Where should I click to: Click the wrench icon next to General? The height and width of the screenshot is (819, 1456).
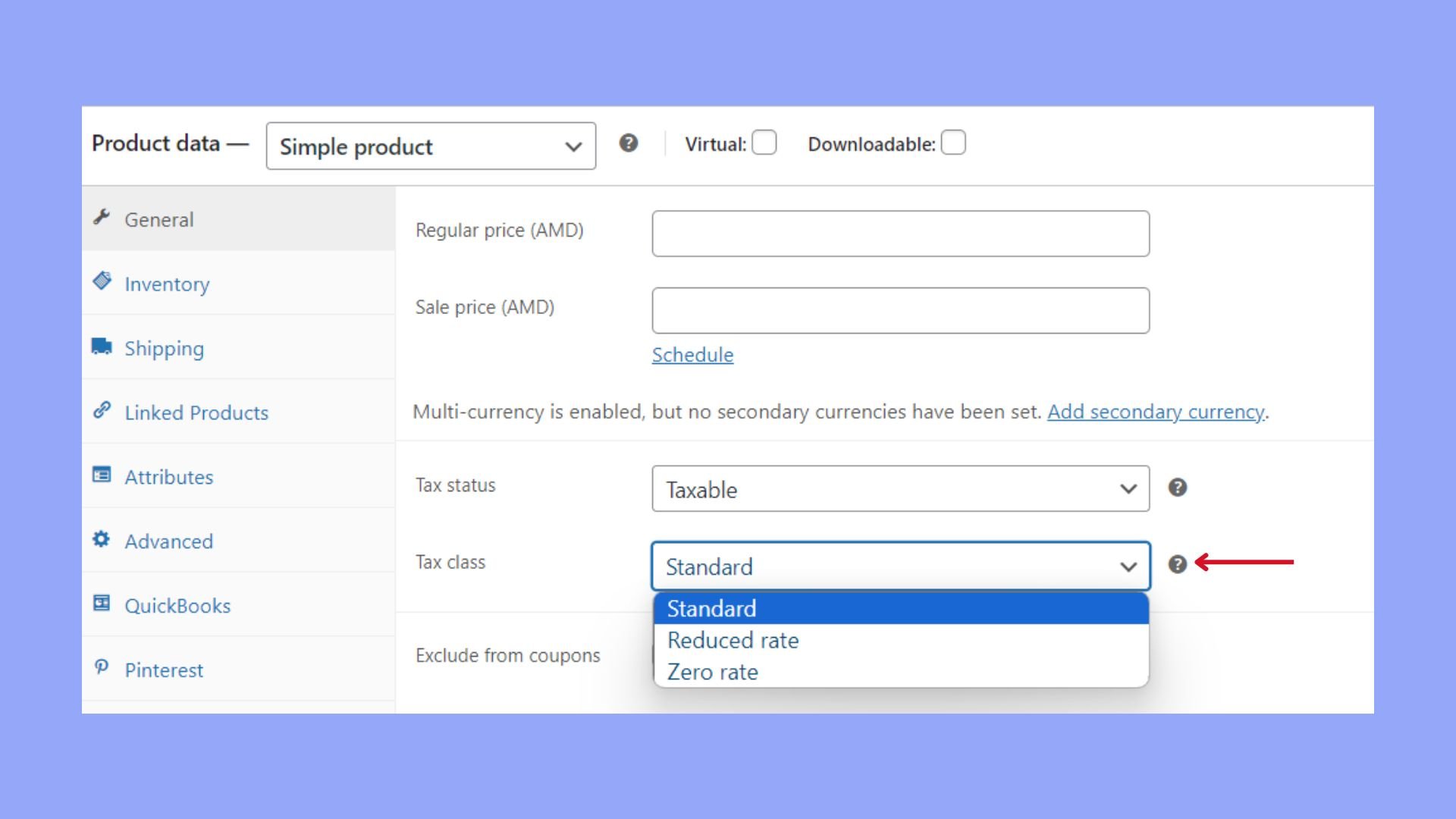pyautogui.click(x=102, y=218)
